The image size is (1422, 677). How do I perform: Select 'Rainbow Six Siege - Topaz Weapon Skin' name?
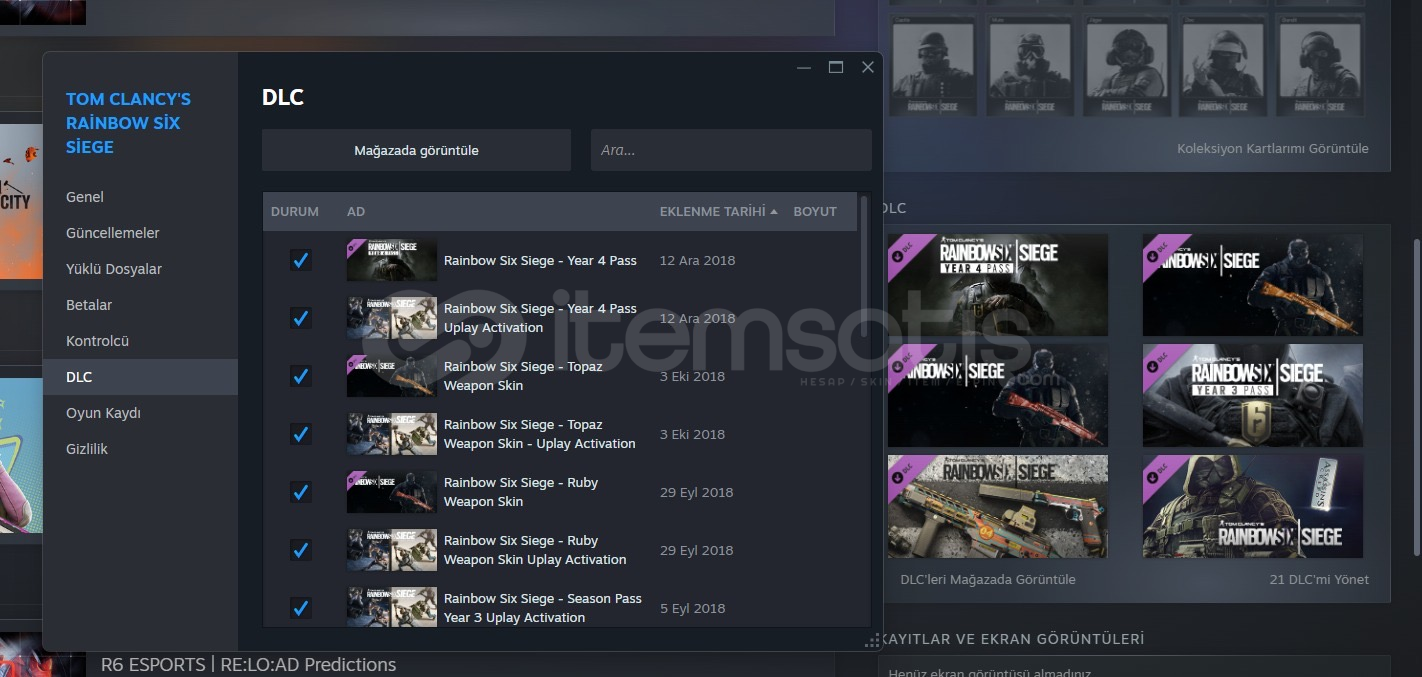523,376
